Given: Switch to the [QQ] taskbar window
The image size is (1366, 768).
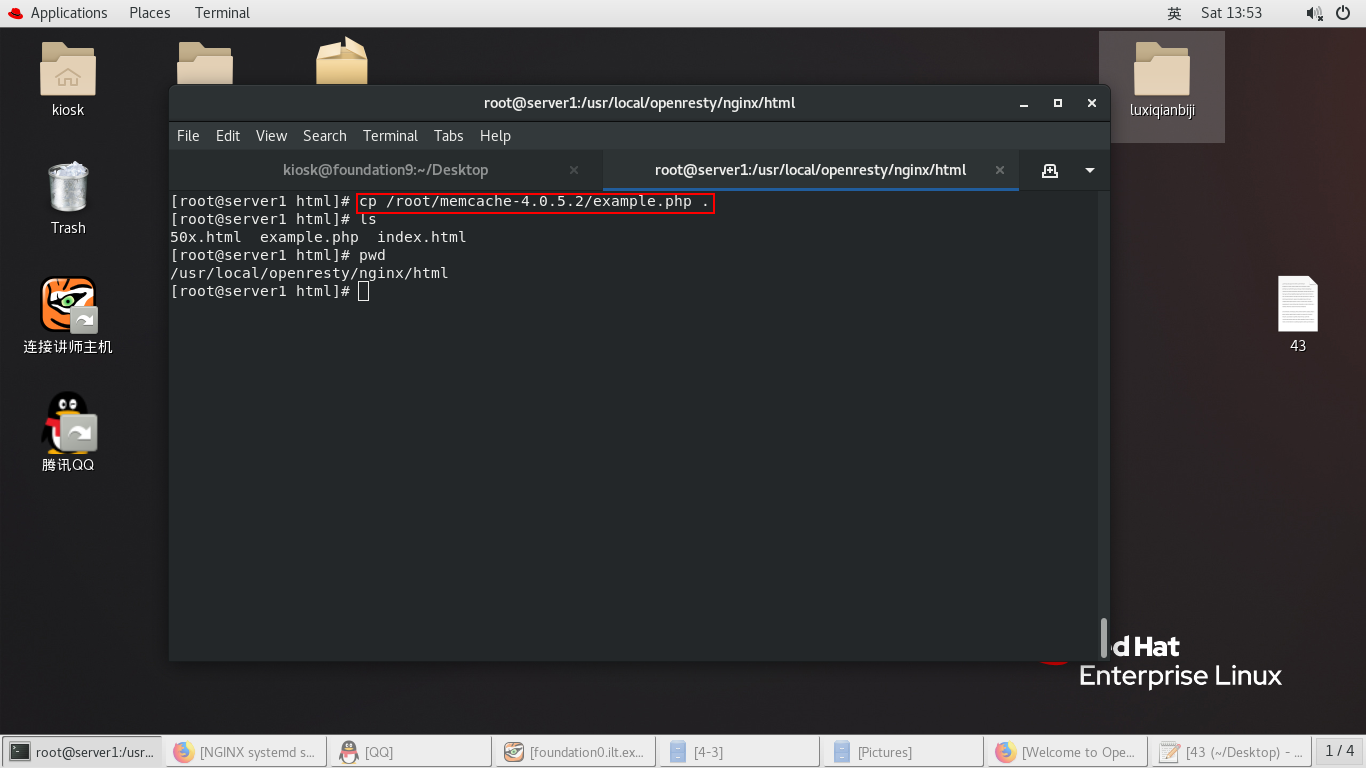Looking at the screenshot, I should (x=411, y=752).
